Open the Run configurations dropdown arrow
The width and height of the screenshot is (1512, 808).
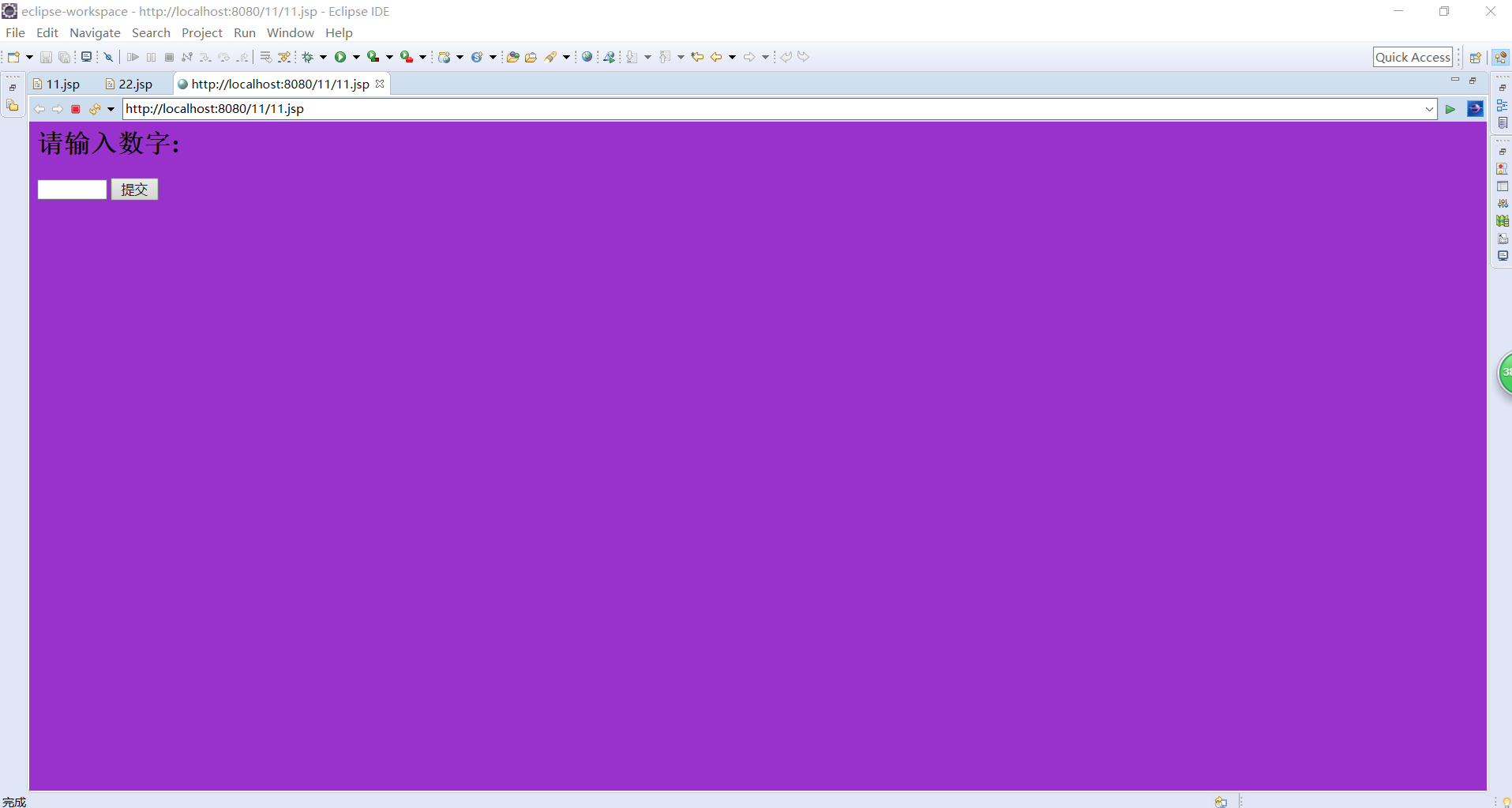click(x=355, y=56)
